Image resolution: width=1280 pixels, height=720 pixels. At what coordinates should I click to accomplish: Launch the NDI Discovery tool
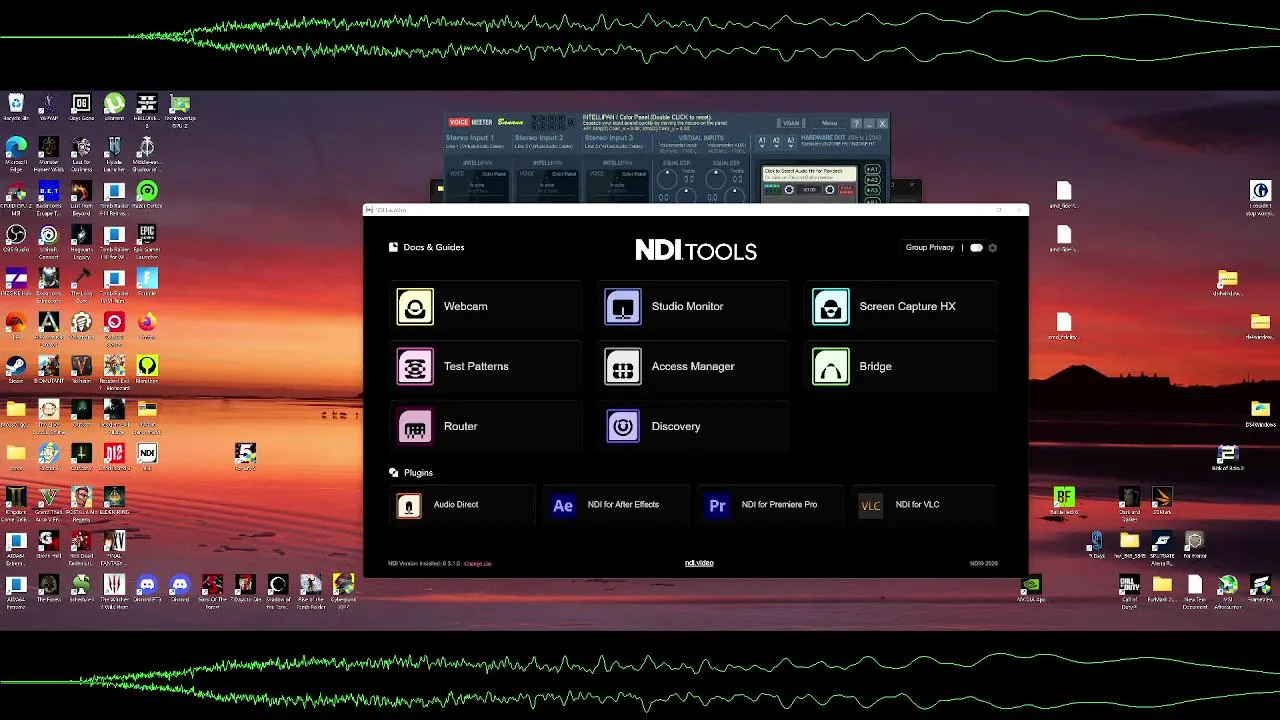click(694, 426)
